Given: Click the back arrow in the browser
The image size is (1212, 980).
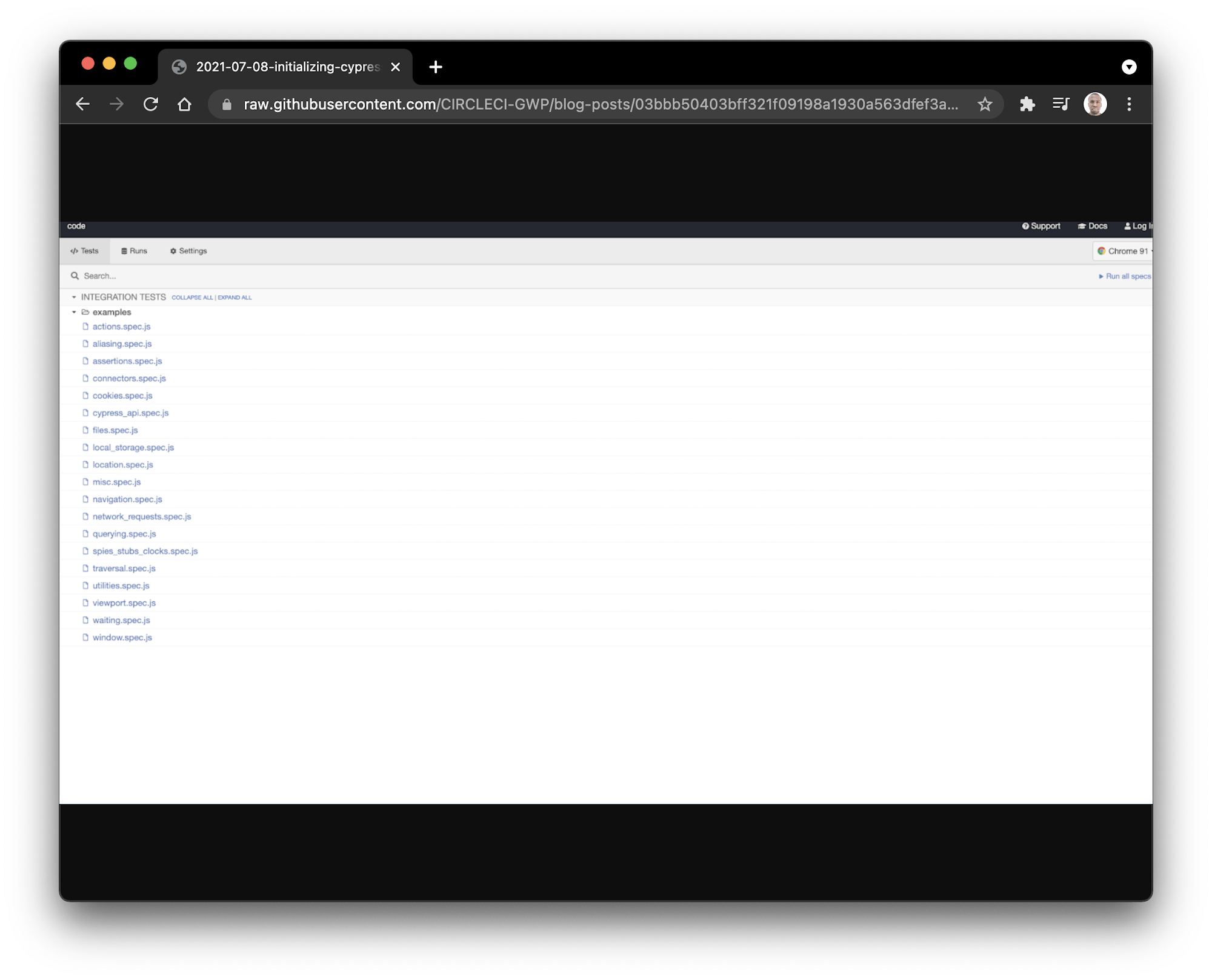Looking at the screenshot, I should (x=82, y=104).
